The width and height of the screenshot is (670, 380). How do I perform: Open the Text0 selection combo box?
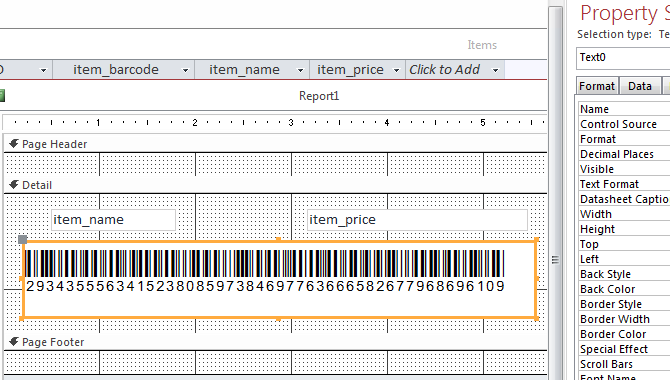[x=623, y=58]
